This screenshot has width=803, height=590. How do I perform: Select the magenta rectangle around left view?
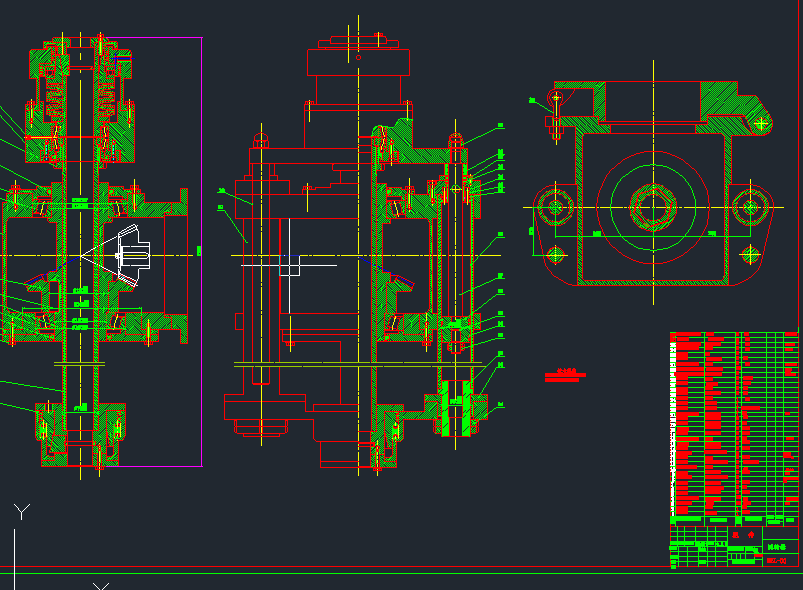(152, 251)
